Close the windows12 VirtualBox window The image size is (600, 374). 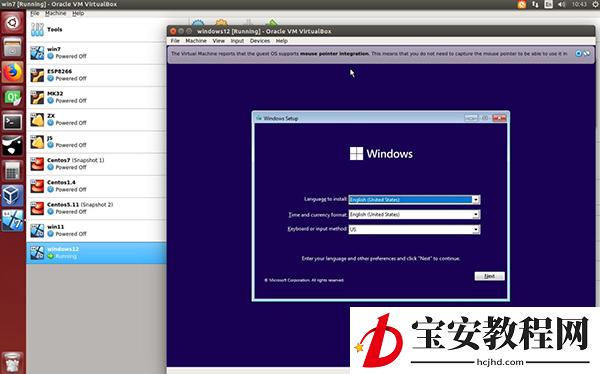[x=173, y=31]
